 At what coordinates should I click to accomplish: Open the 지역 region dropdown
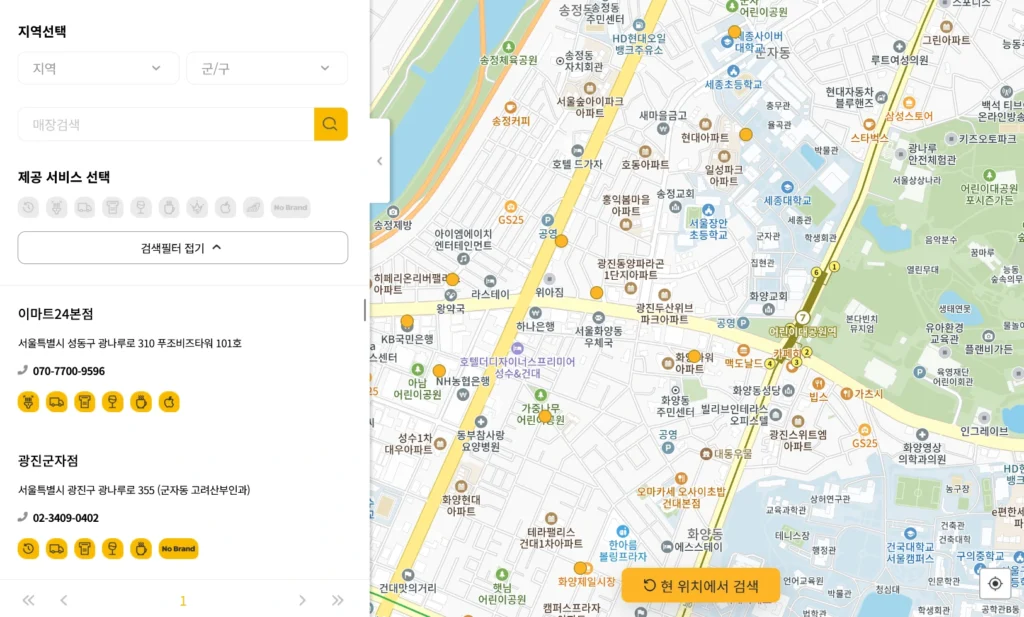(x=98, y=68)
